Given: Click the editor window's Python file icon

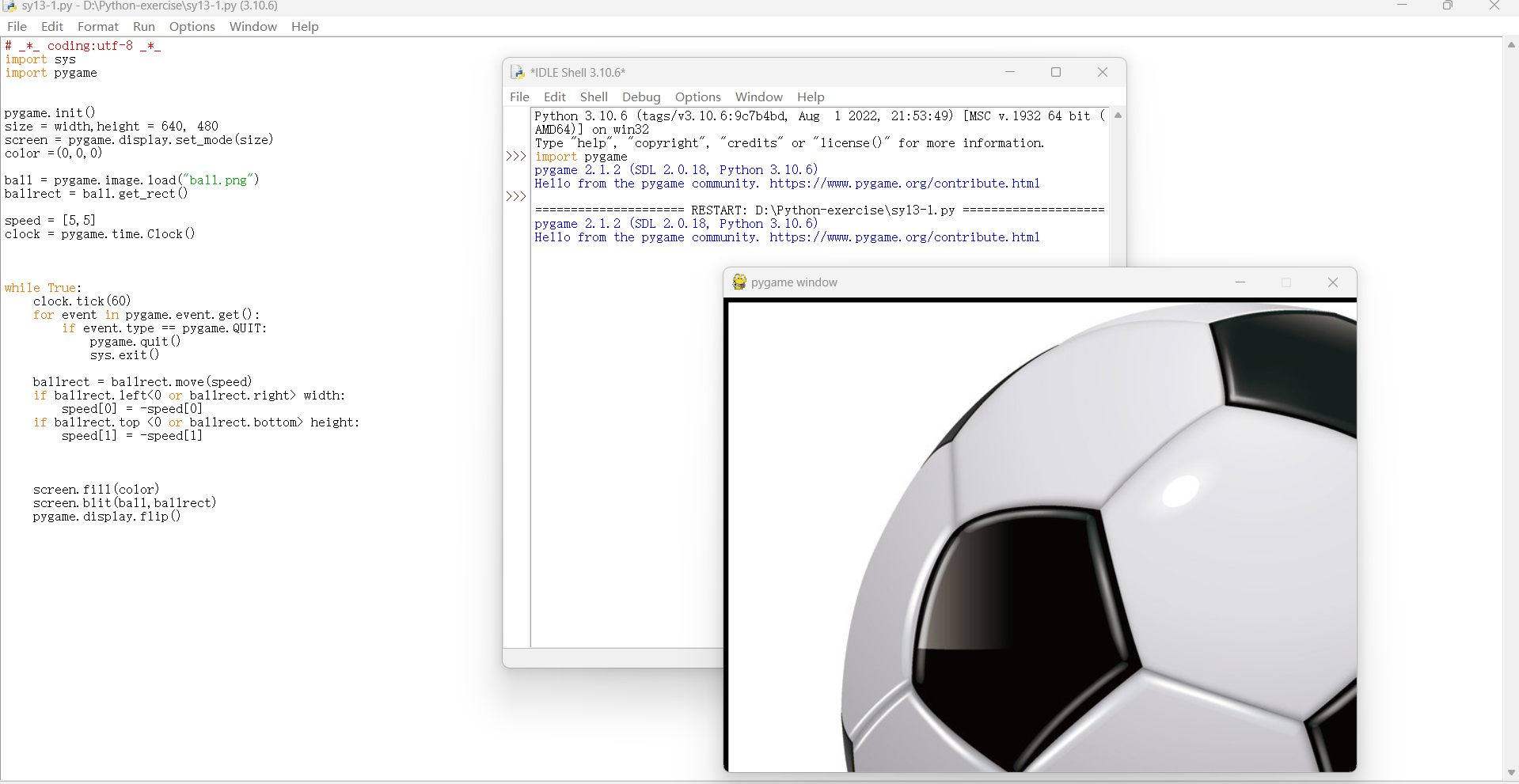Looking at the screenshot, I should point(10,6).
